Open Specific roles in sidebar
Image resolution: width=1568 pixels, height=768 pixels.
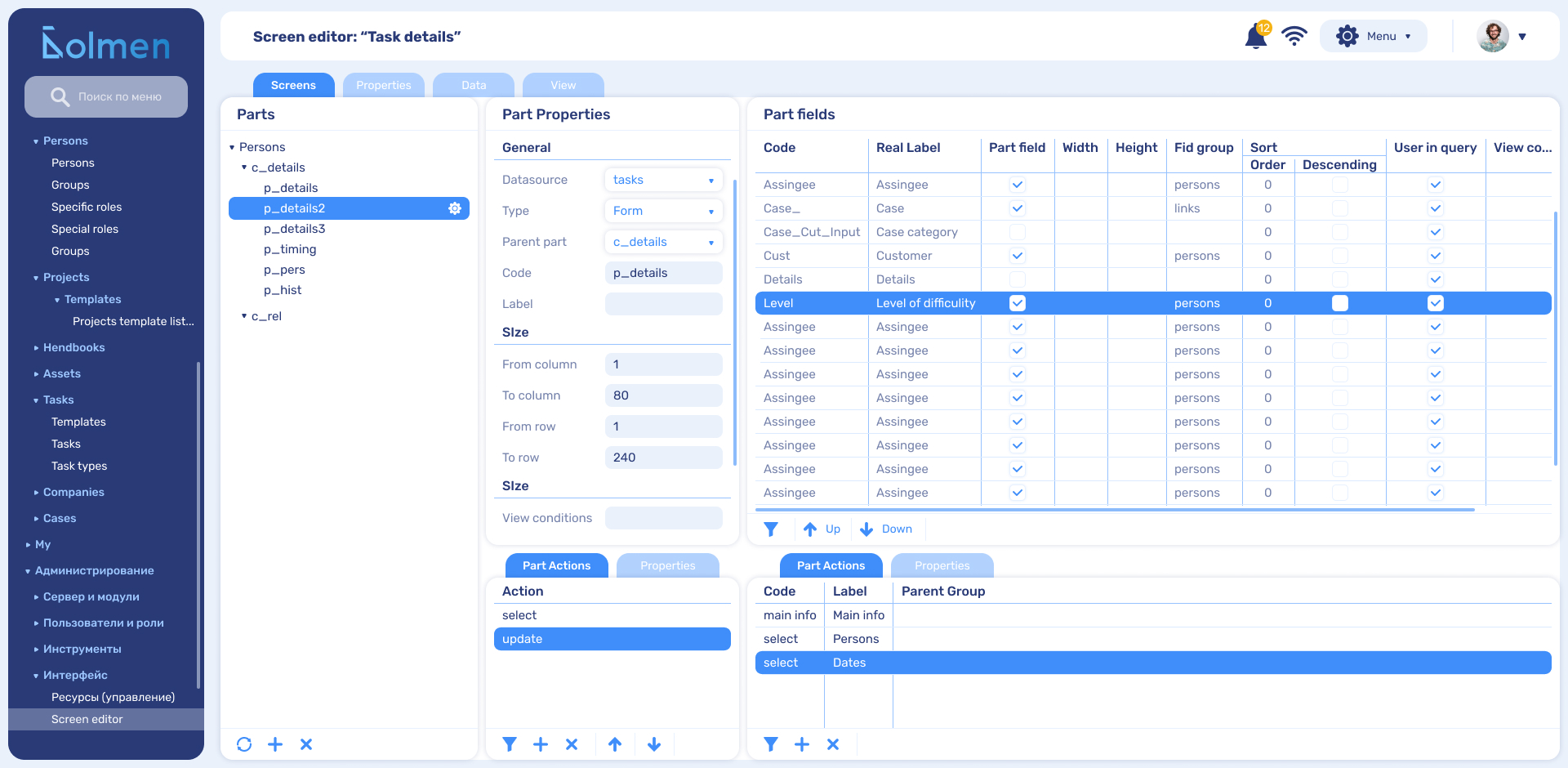pos(87,207)
